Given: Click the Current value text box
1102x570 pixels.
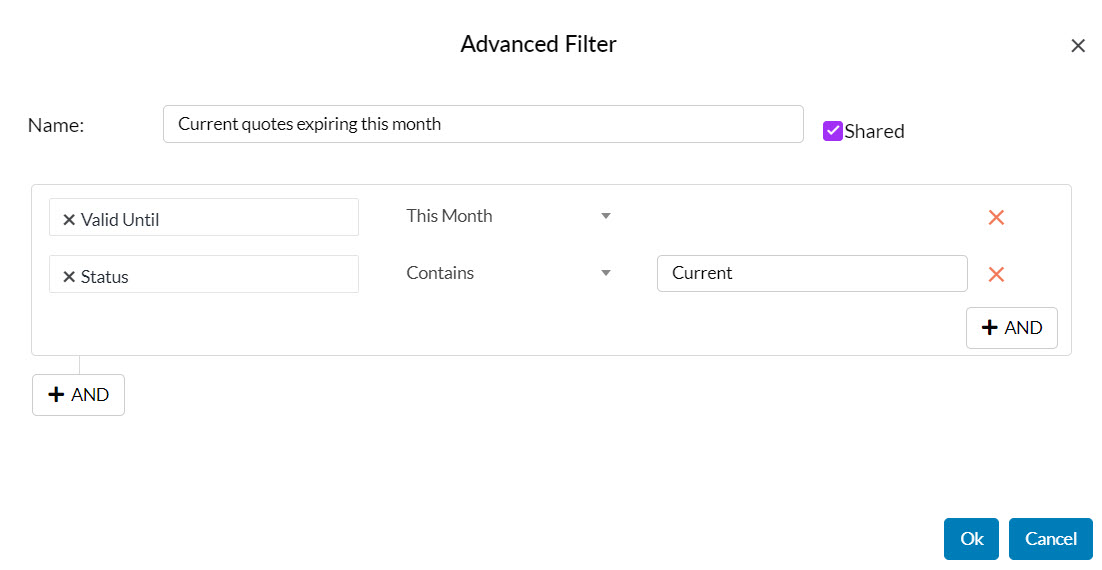Looking at the screenshot, I should 811,273.
